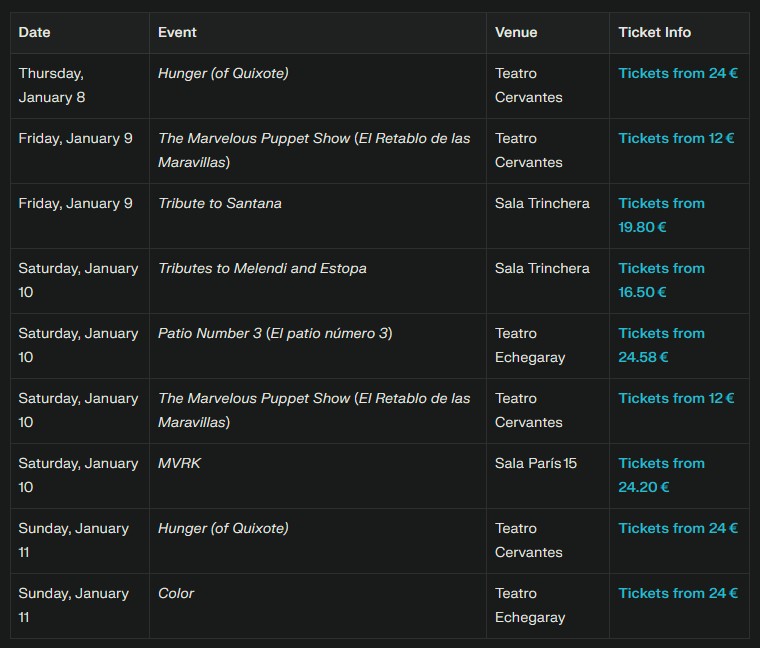The image size is (760, 648).
Task: Open the Tickets from 24.20 € link for MVRK
Action: [661, 475]
